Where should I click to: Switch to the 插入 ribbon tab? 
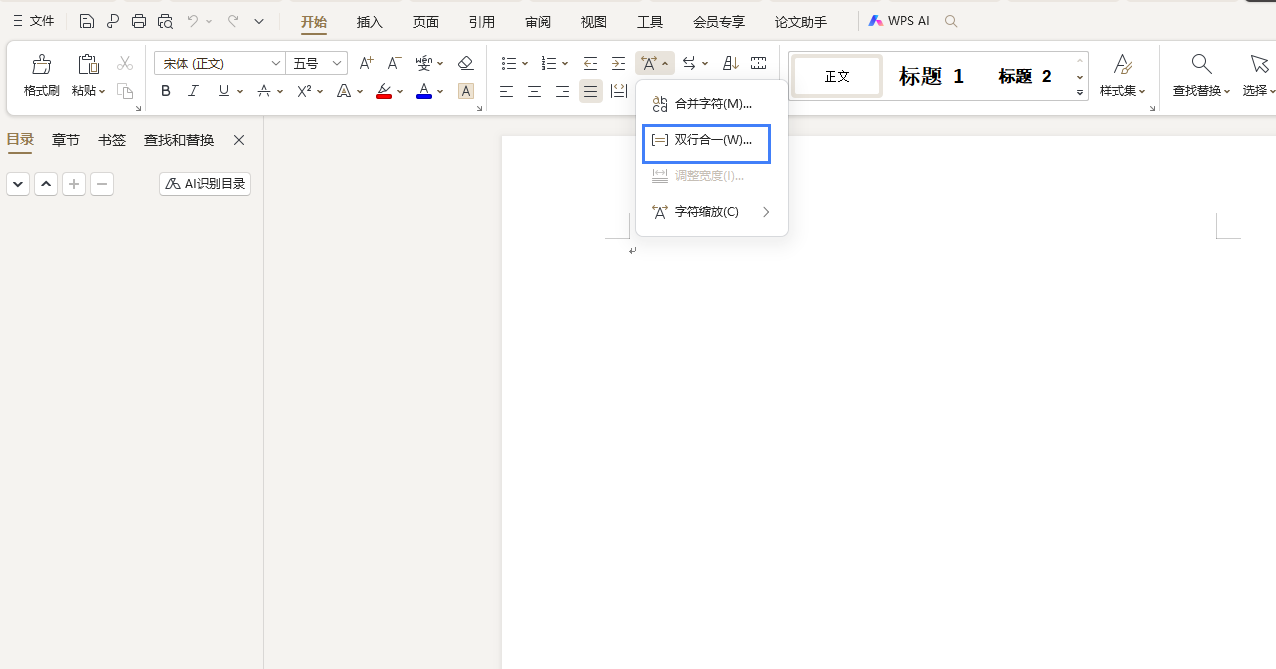(x=370, y=21)
